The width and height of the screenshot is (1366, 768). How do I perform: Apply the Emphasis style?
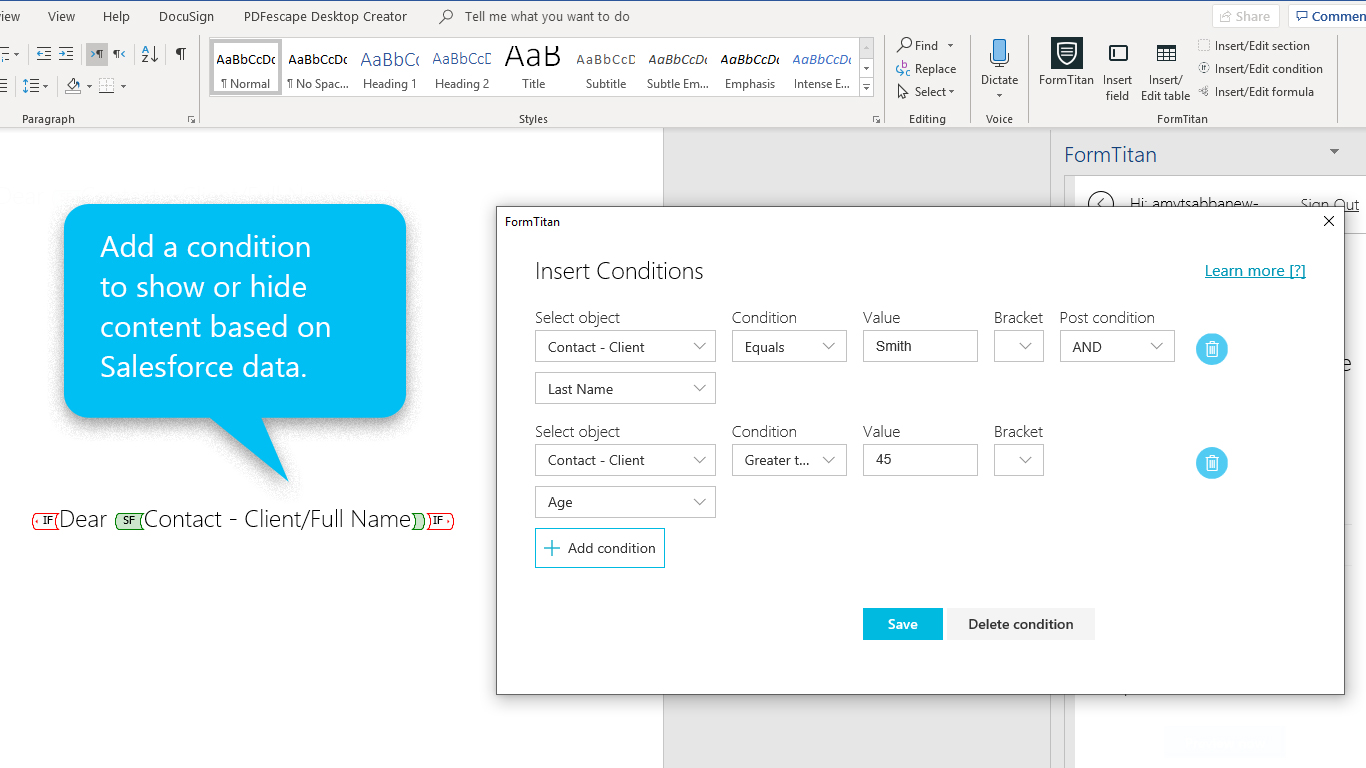tap(749, 67)
